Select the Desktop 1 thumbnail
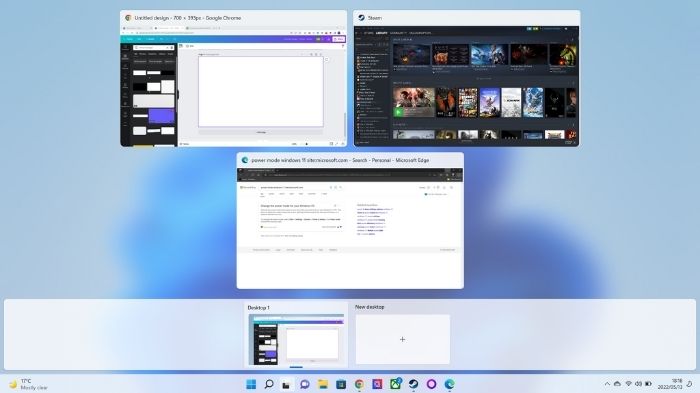This screenshot has width=700, height=393. coord(296,339)
